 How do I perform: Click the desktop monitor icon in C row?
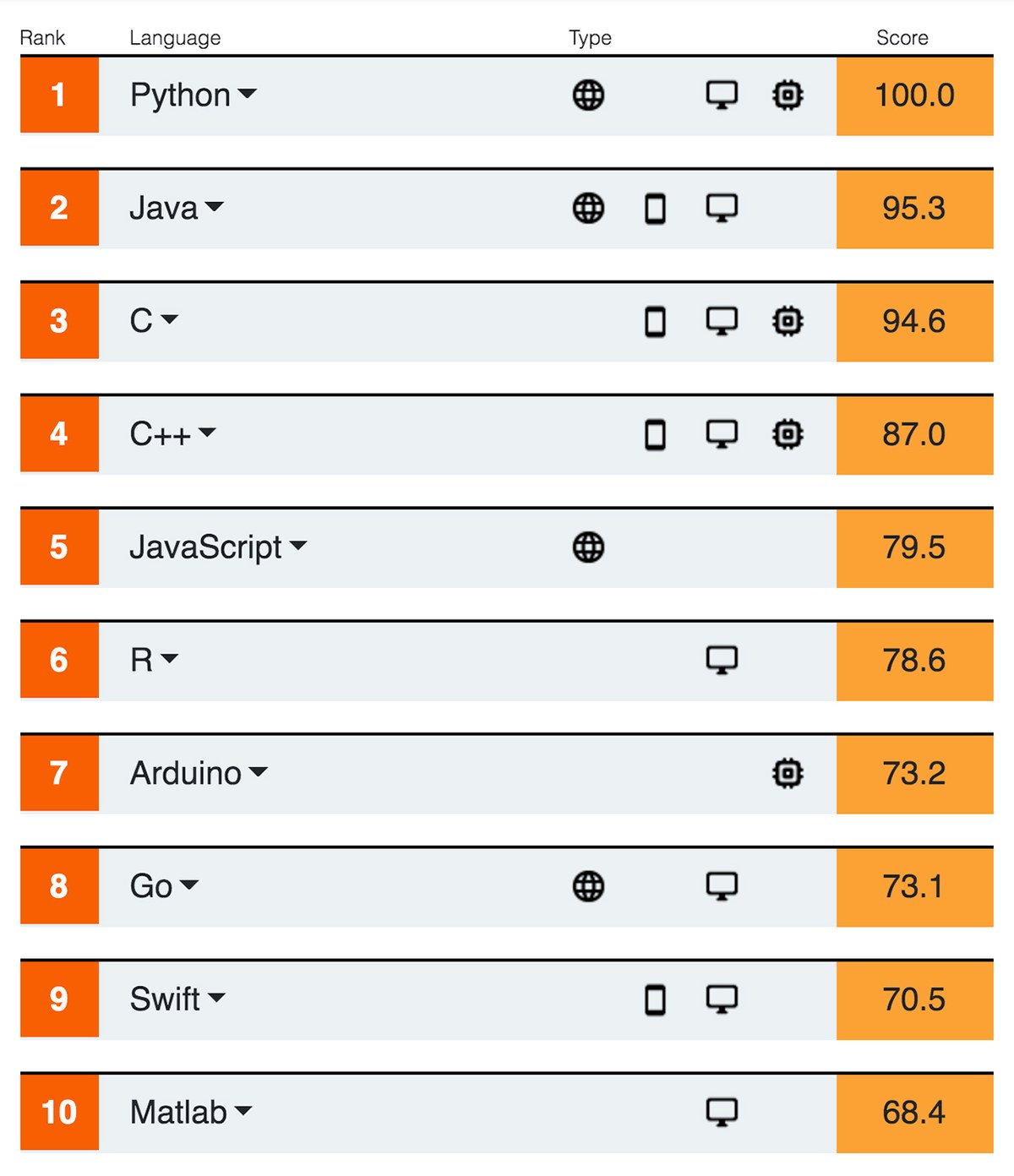pos(722,321)
